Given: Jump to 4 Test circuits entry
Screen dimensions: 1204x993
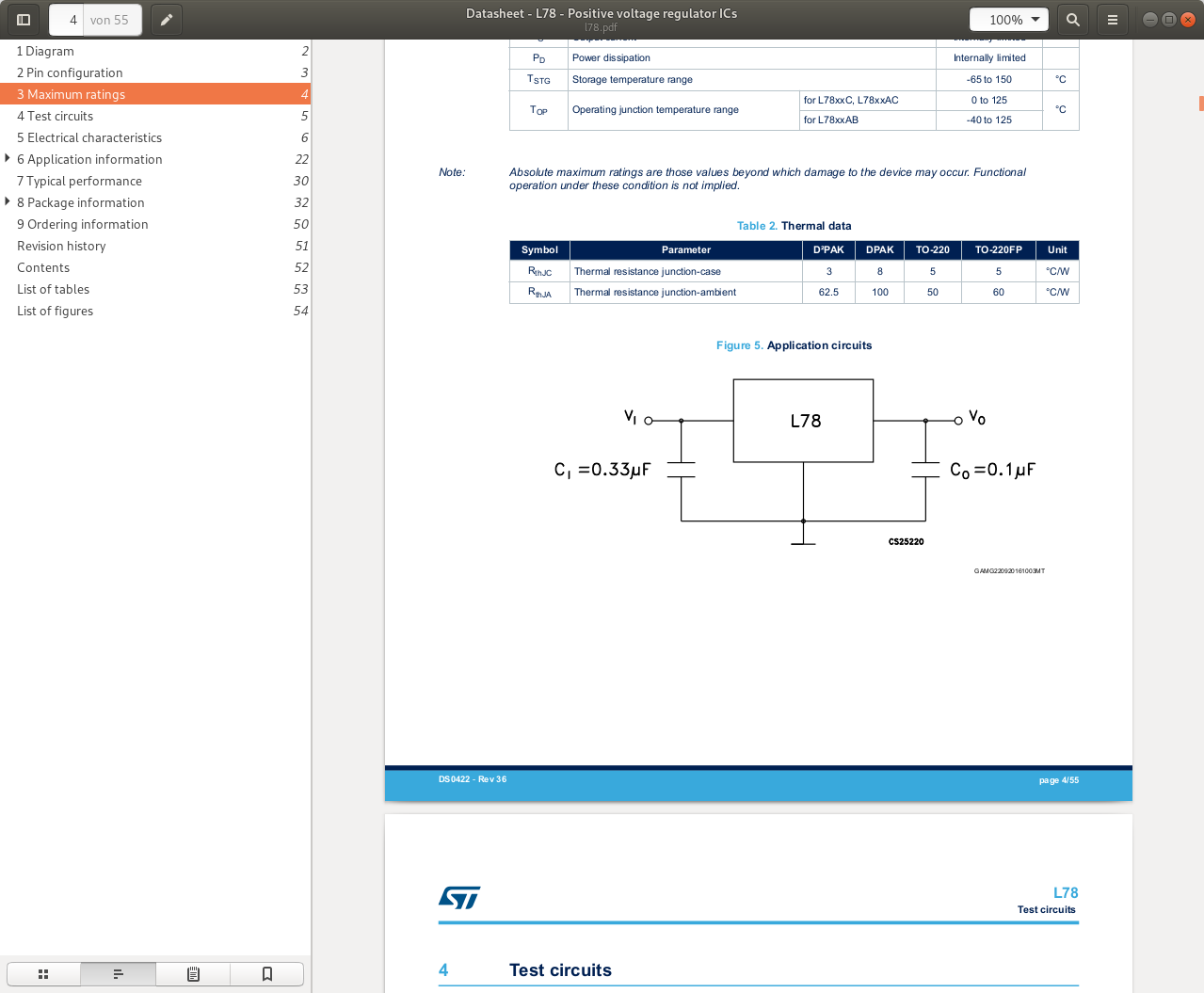Looking at the screenshot, I should click(x=155, y=116).
